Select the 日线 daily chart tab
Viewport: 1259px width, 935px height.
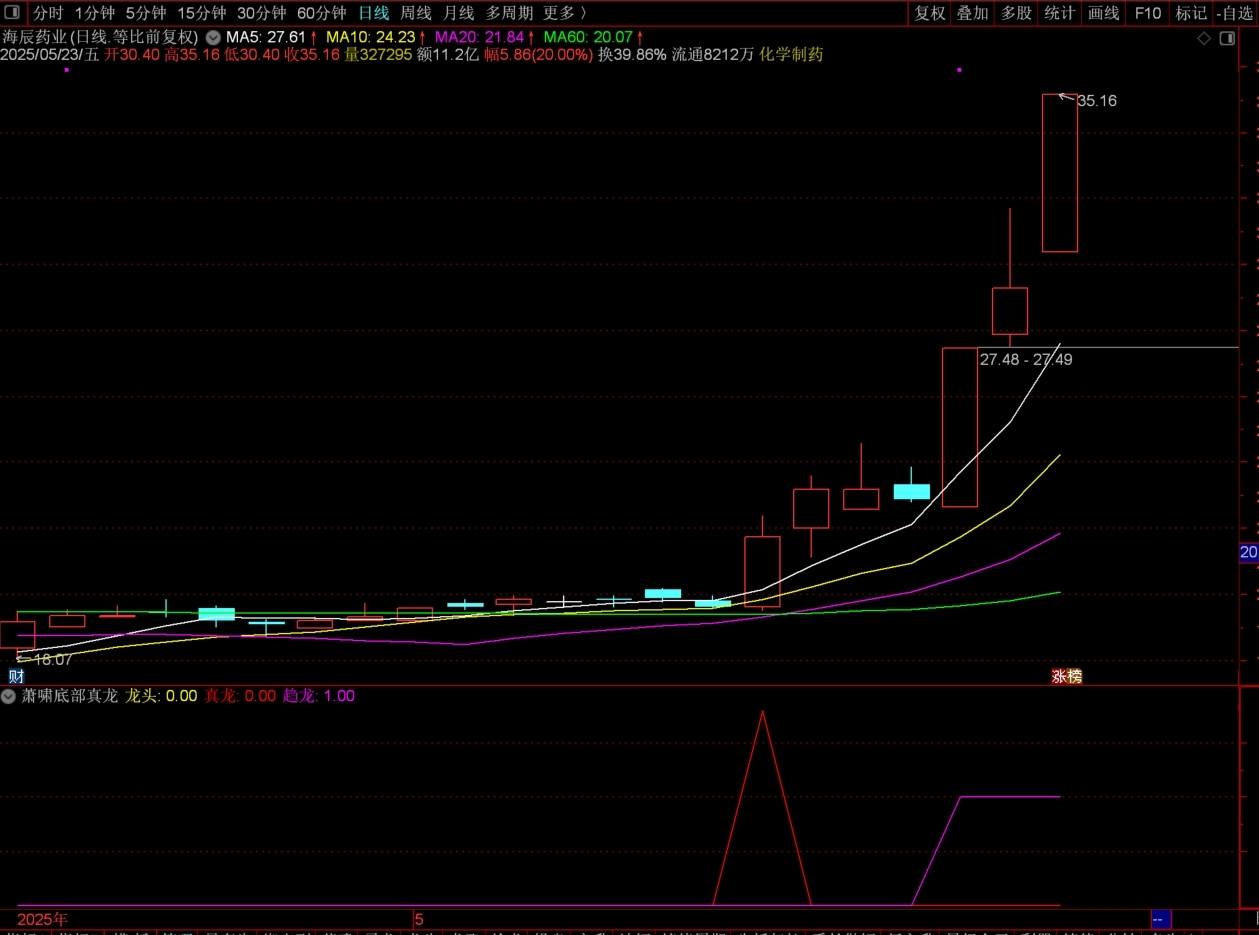(x=374, y=13)
